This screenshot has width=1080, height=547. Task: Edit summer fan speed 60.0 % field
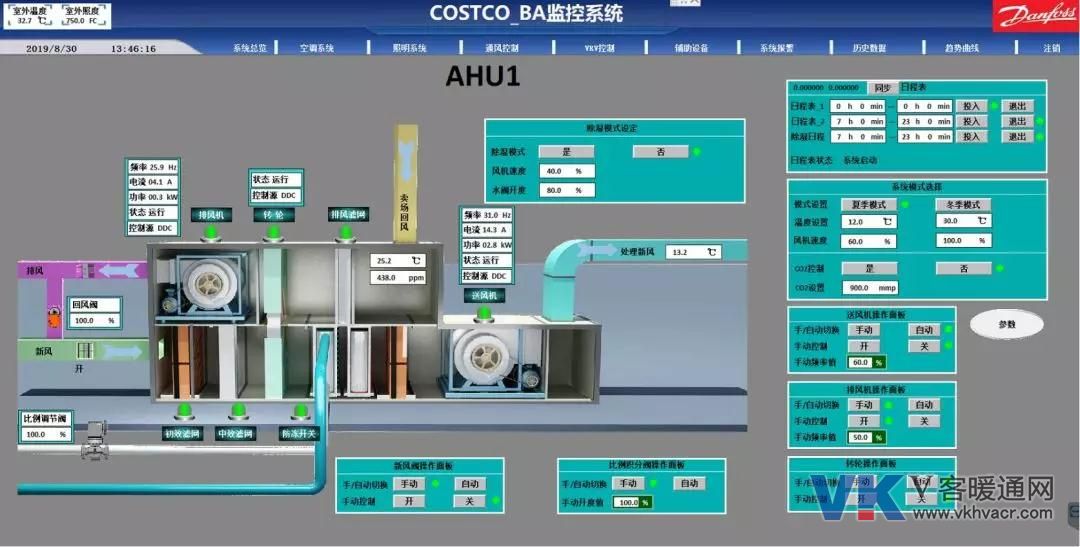coord(869,241)
